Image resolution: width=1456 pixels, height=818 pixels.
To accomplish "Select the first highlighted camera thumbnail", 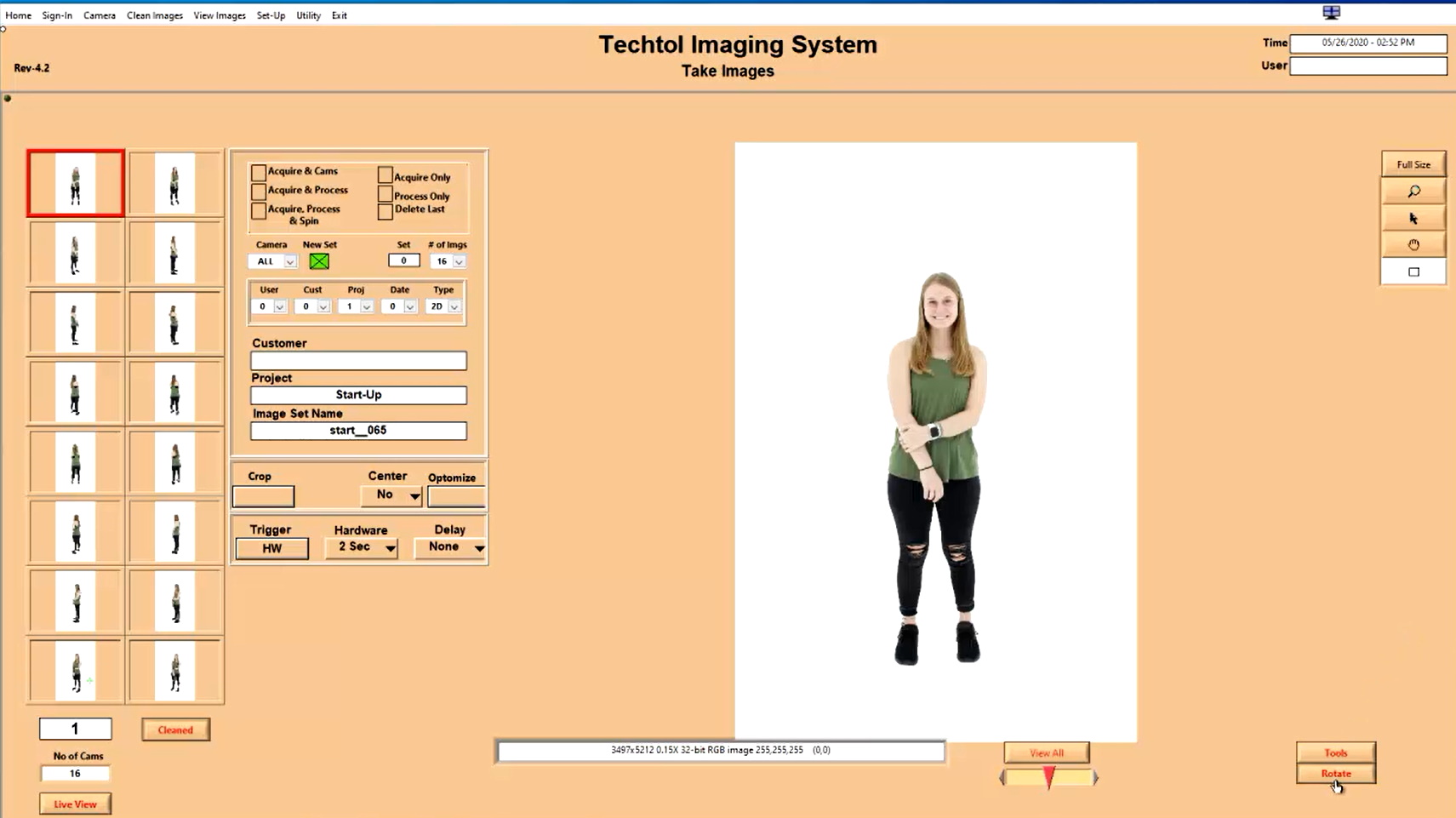I will [x=76, y=184].
